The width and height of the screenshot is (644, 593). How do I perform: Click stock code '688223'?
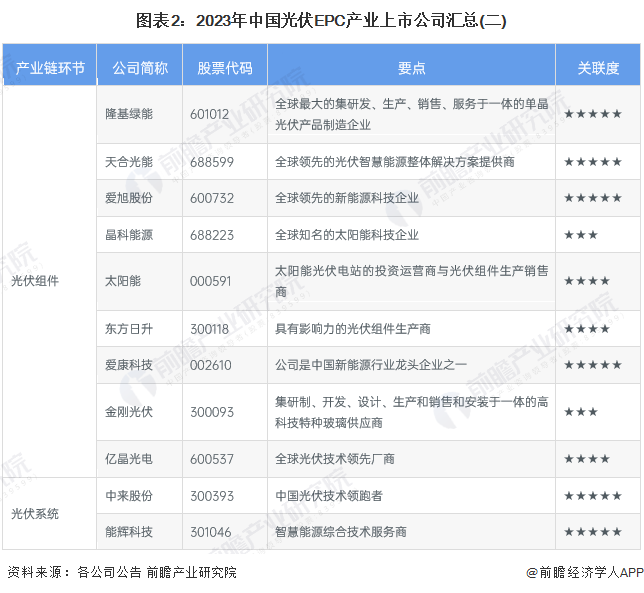coord(212,235)
